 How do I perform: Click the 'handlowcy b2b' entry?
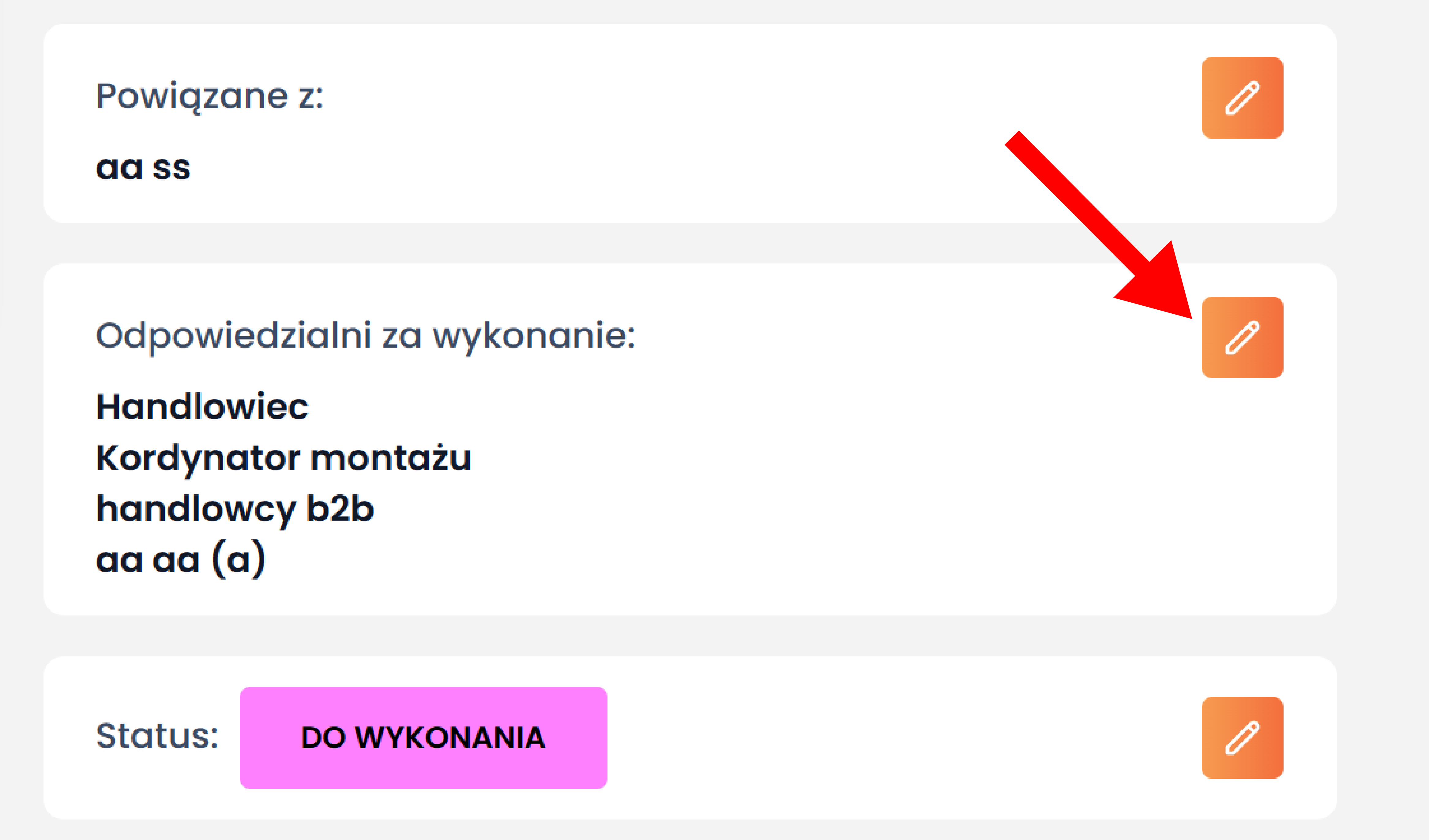coord(235,508)
